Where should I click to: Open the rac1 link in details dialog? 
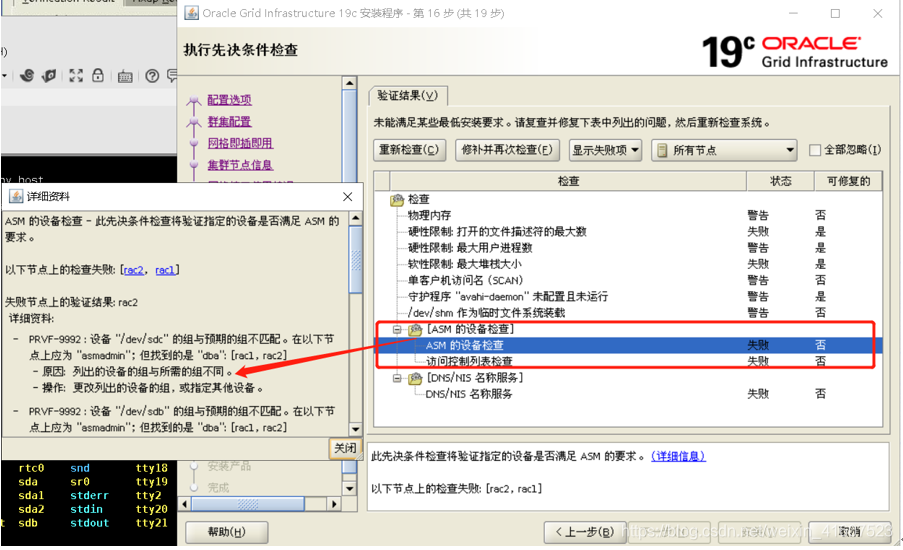(165, 270)
